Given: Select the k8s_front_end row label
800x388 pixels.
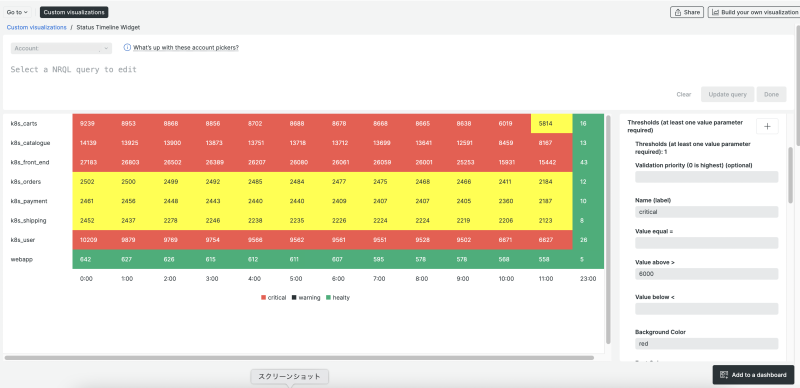Looking at the screenshot, I should (31, 162).
